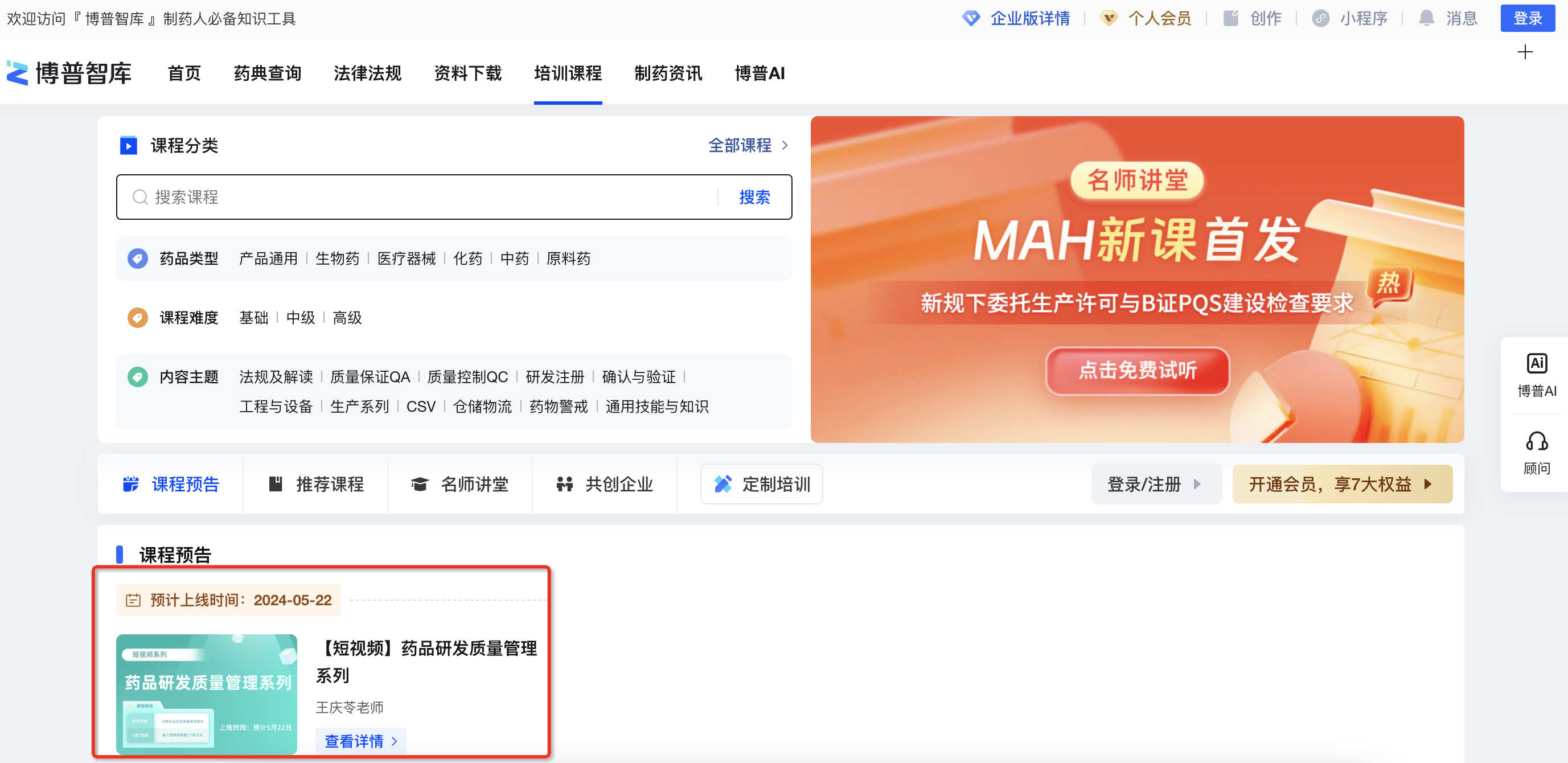Click the personal member badge icon
The width and height of the screenshot is (1568, 763).
(1109, 18)
